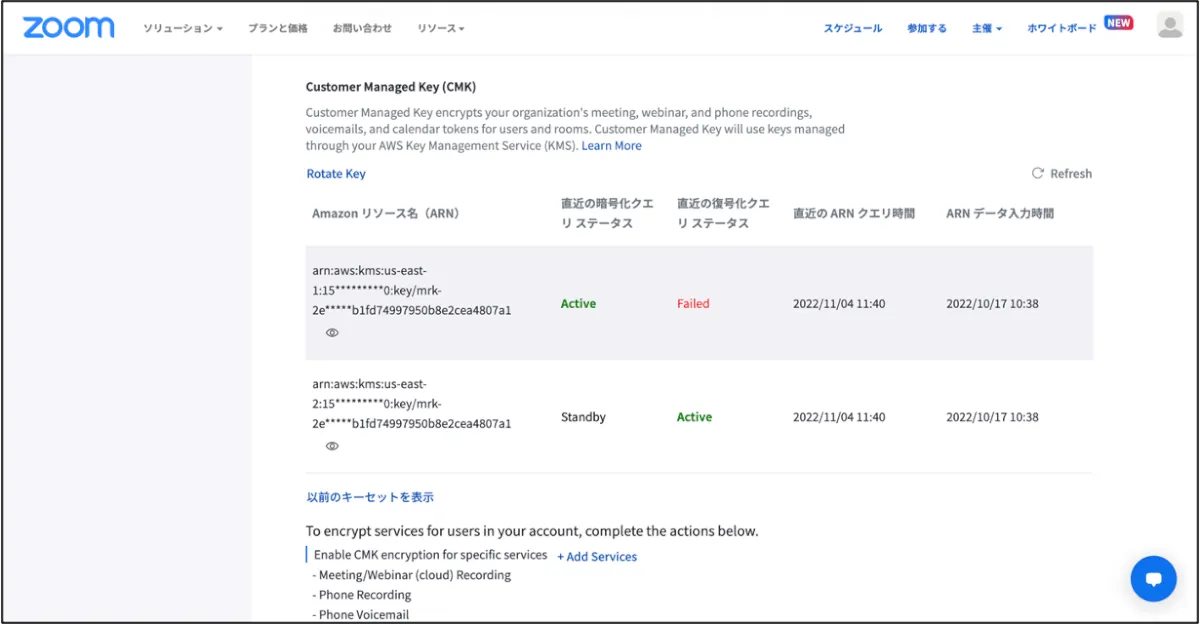Screen dimensions: 1200x624
Task: Open the 主催 dropdown
Action: pos(986,28)
